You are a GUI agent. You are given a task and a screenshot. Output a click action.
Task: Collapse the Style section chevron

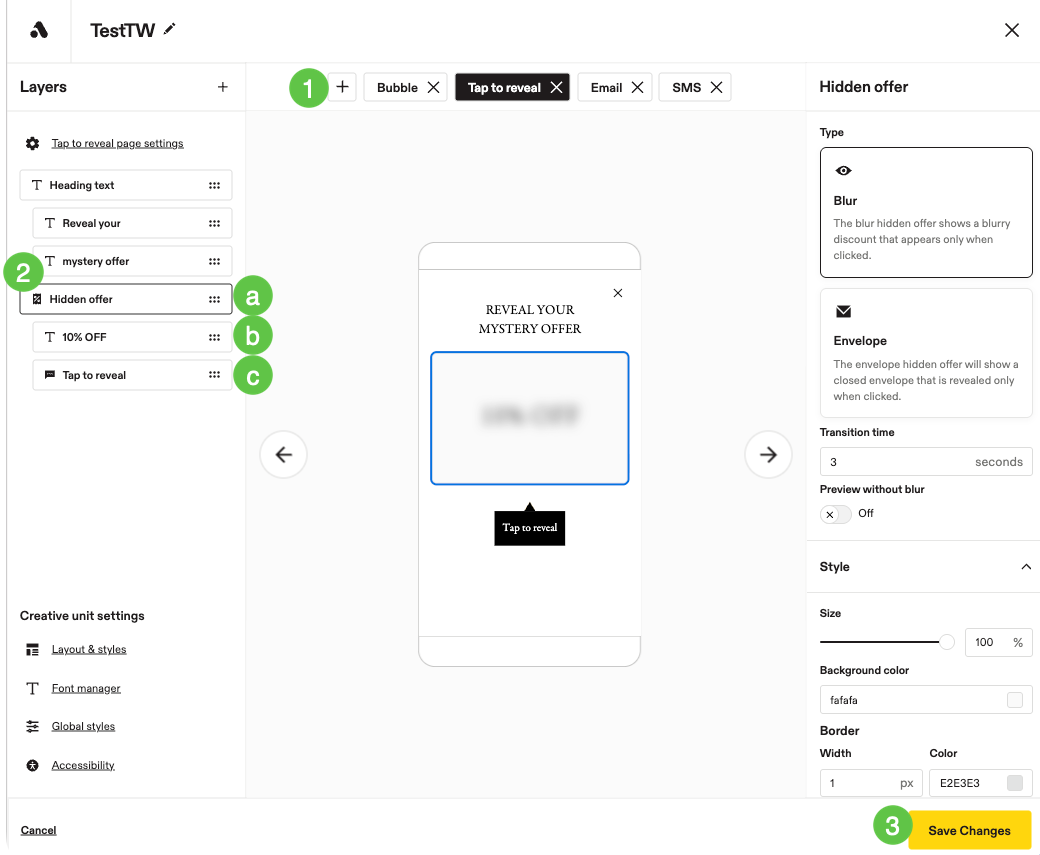point(1026,566)
